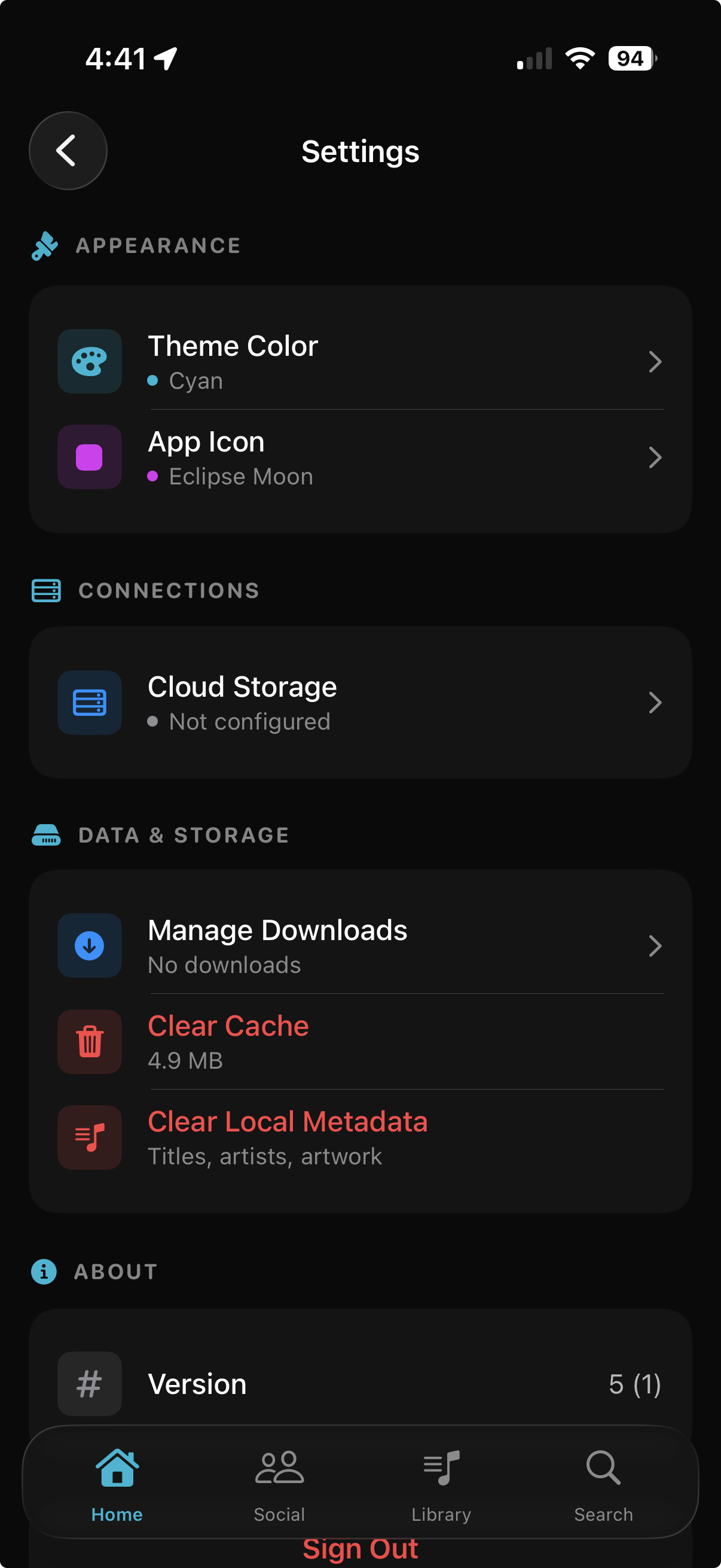Open Theme Color chevron
The width and height of the screenshot is (721, 1568).
click(x=655, y=362)
